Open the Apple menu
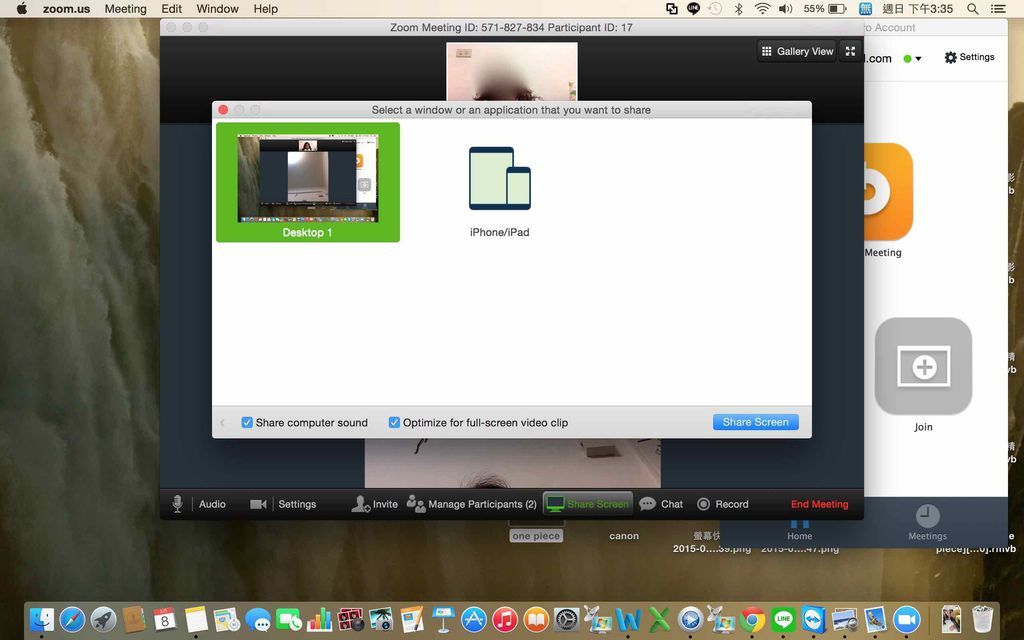This screenshot has width=1024, height=640. [22, 8]
